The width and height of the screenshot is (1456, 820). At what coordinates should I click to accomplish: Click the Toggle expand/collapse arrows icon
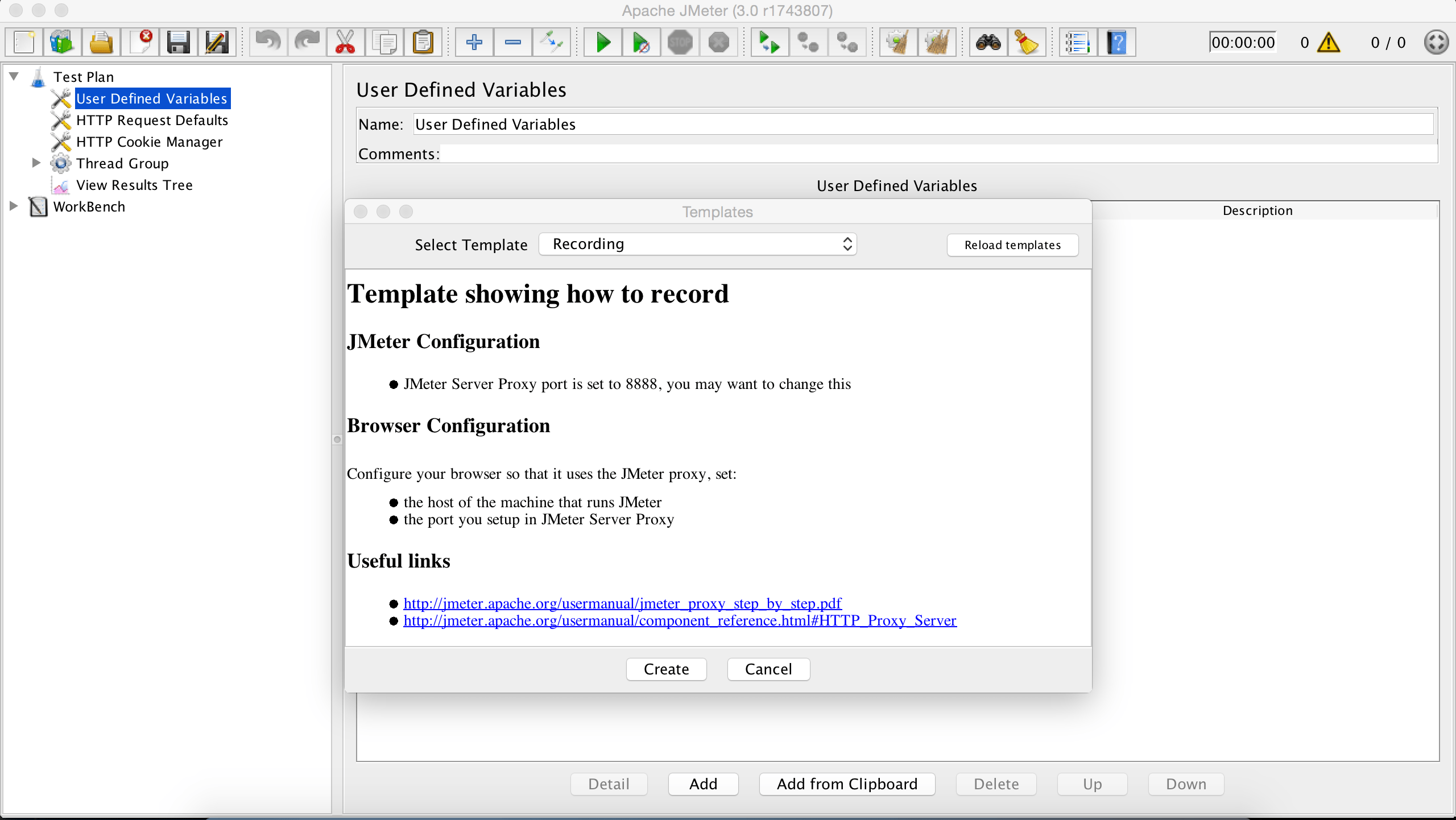[551, 43]
